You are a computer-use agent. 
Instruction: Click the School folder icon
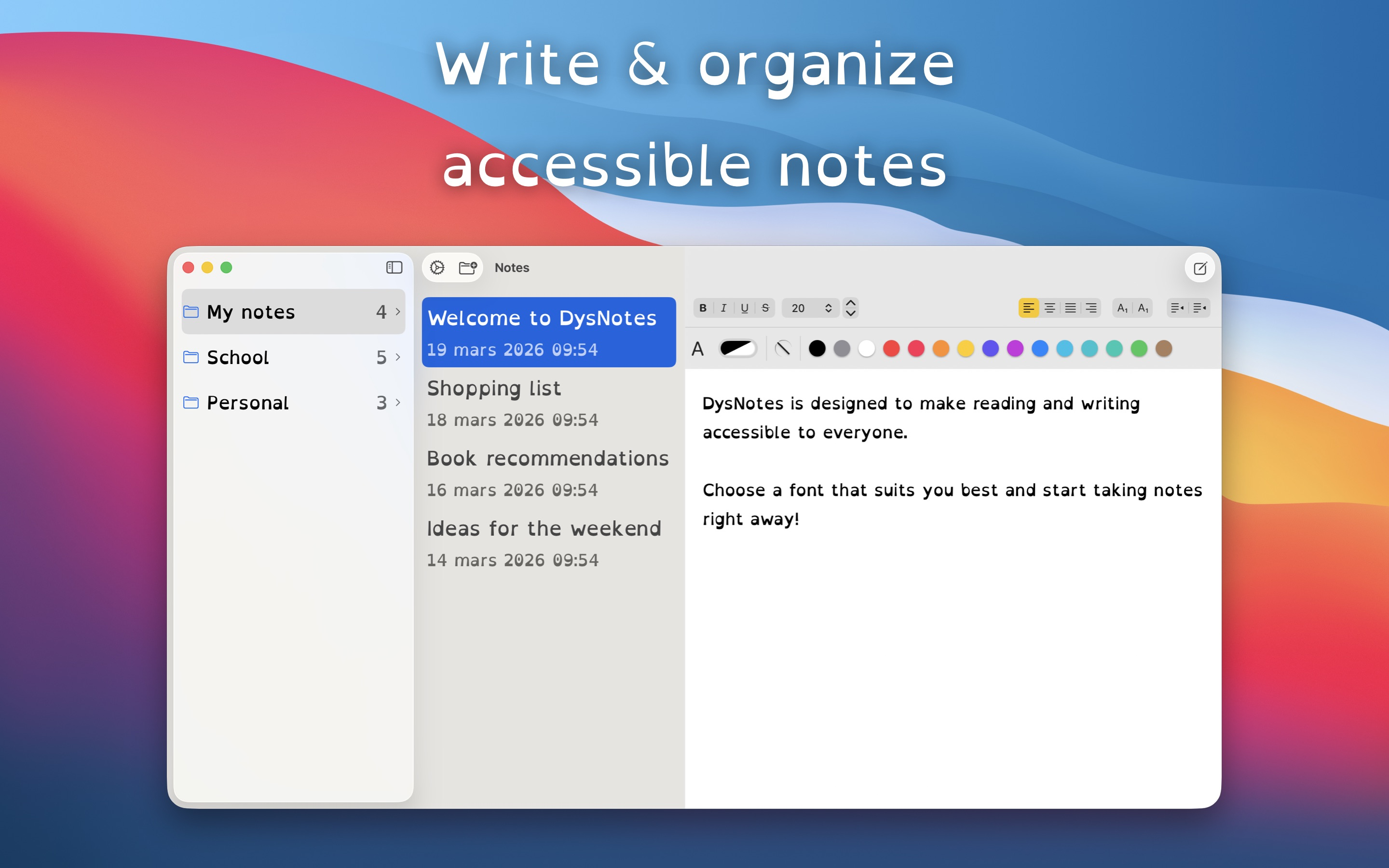point(191,357)
